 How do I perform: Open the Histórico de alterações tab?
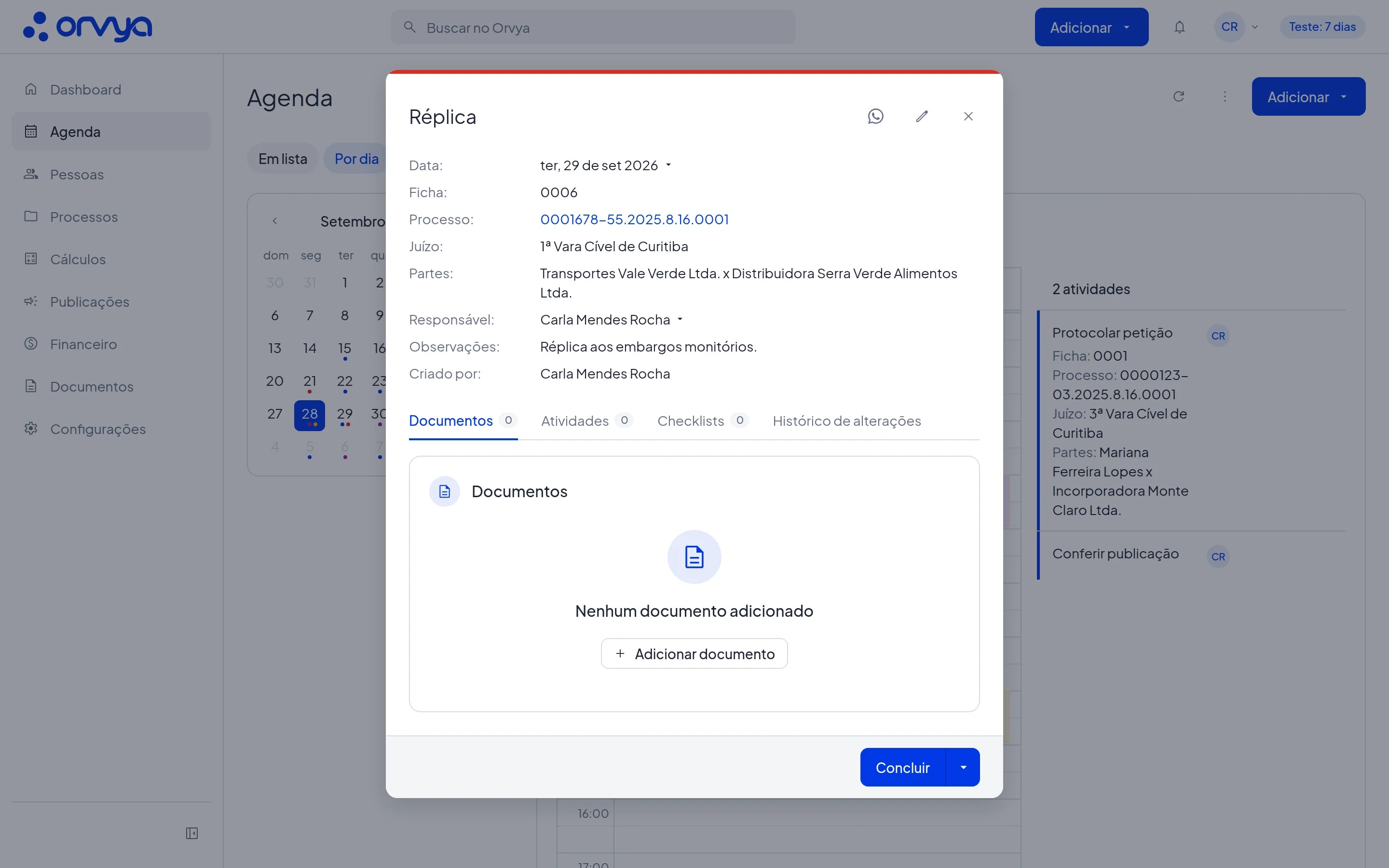tap(846, 421)
